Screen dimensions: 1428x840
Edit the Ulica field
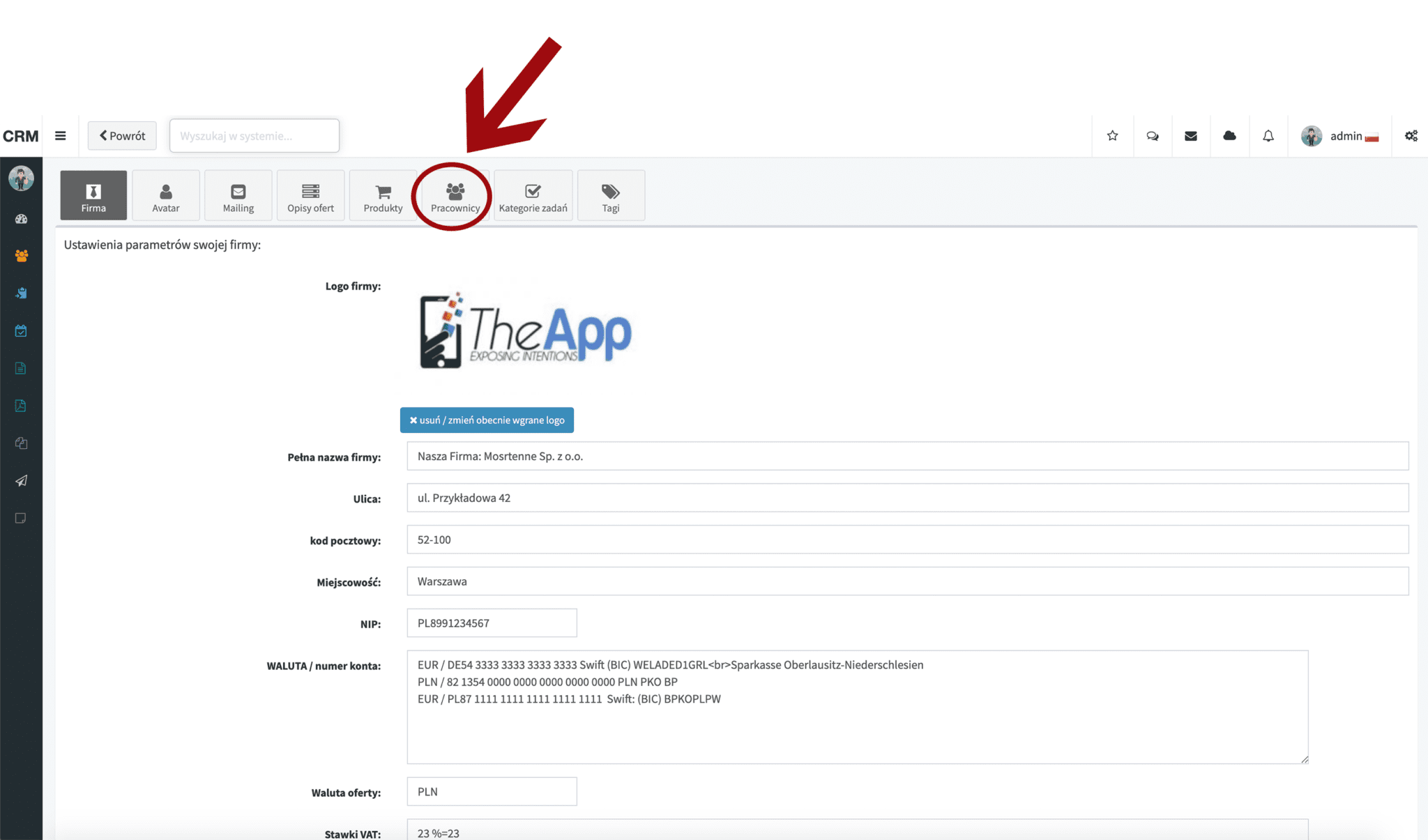(907, 498)
